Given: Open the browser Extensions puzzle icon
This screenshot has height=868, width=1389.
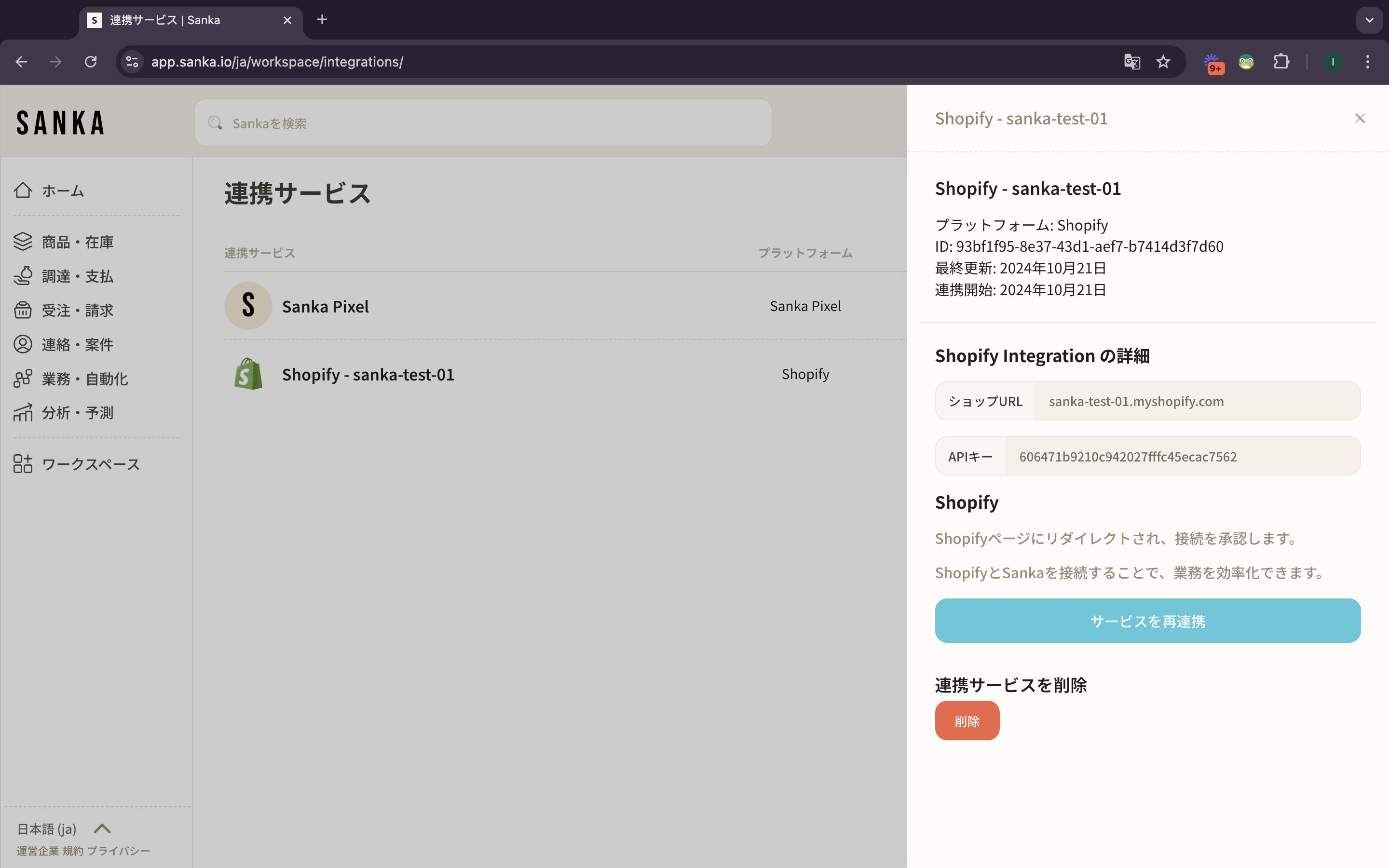Looking at the screenshot, I should (x=1281, y=61).
